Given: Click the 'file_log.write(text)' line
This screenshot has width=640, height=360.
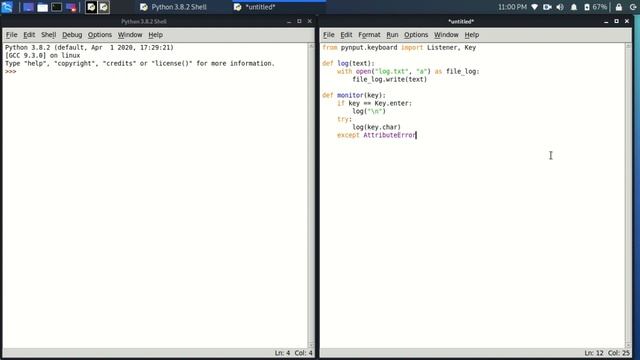Looking at the screenshot, I should (x=390, y=79).
